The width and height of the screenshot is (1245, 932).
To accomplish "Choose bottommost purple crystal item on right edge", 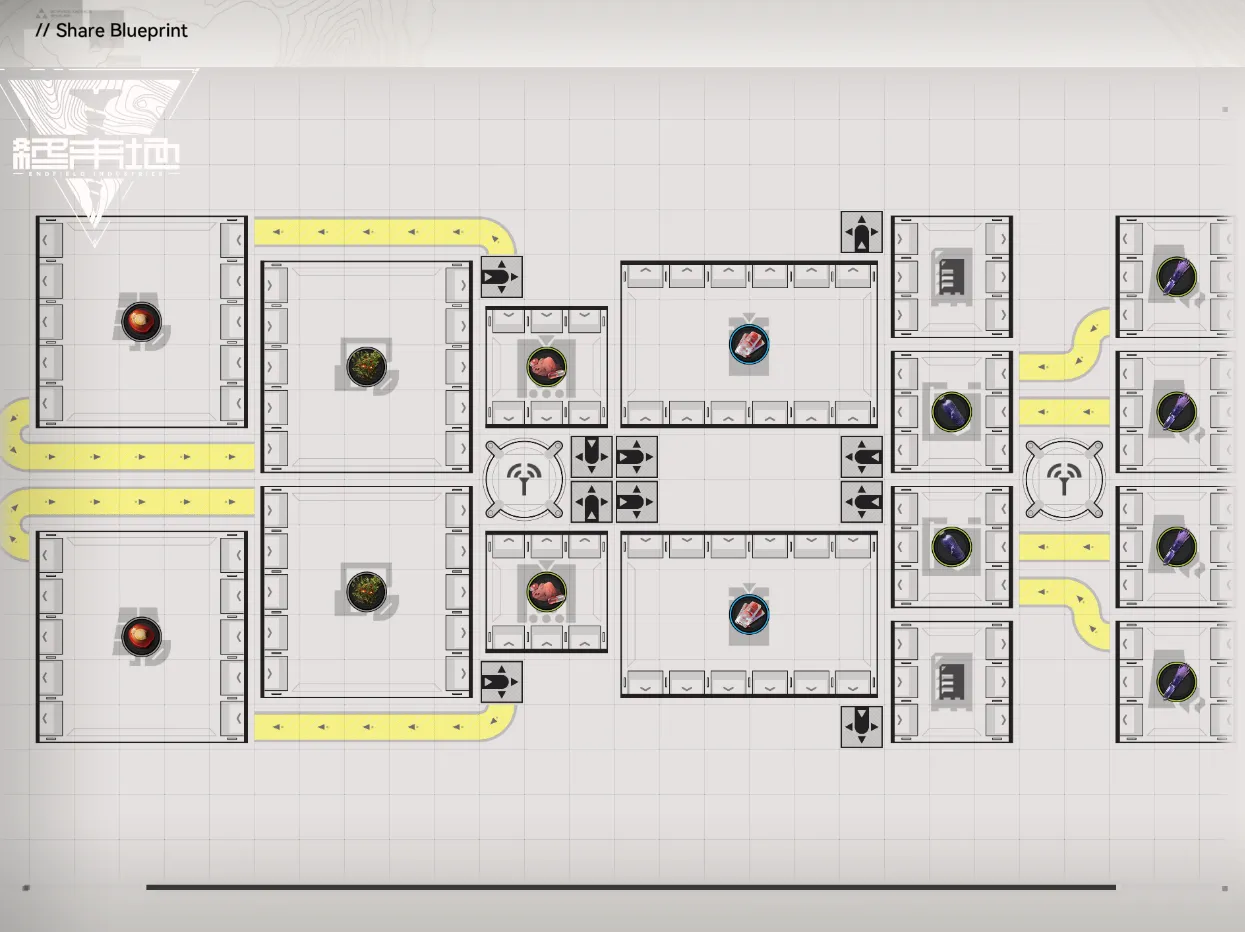I will [x=1175, y=682].
